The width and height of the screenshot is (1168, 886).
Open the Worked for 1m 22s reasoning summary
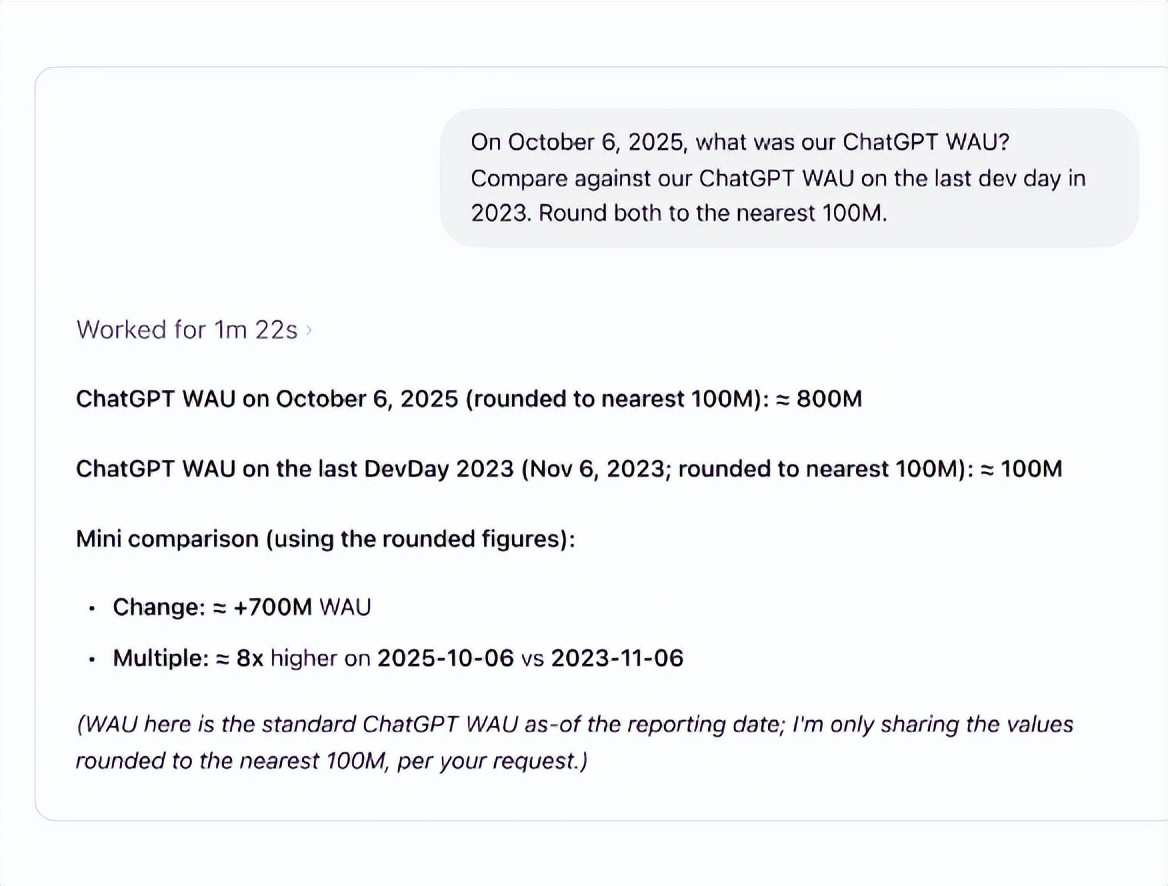tap(187, 330)
